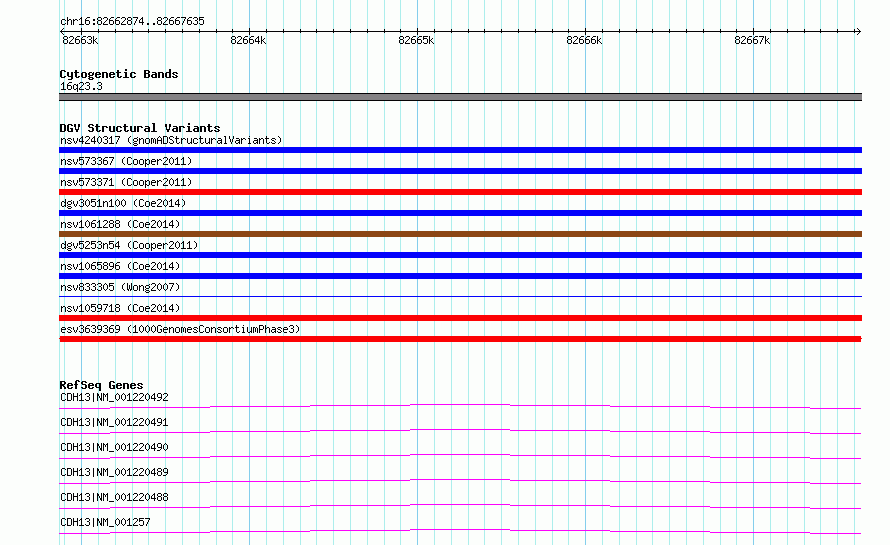
Task: Open transcript label CDH13|NM_001220492
Action: (x=114, y=397)
